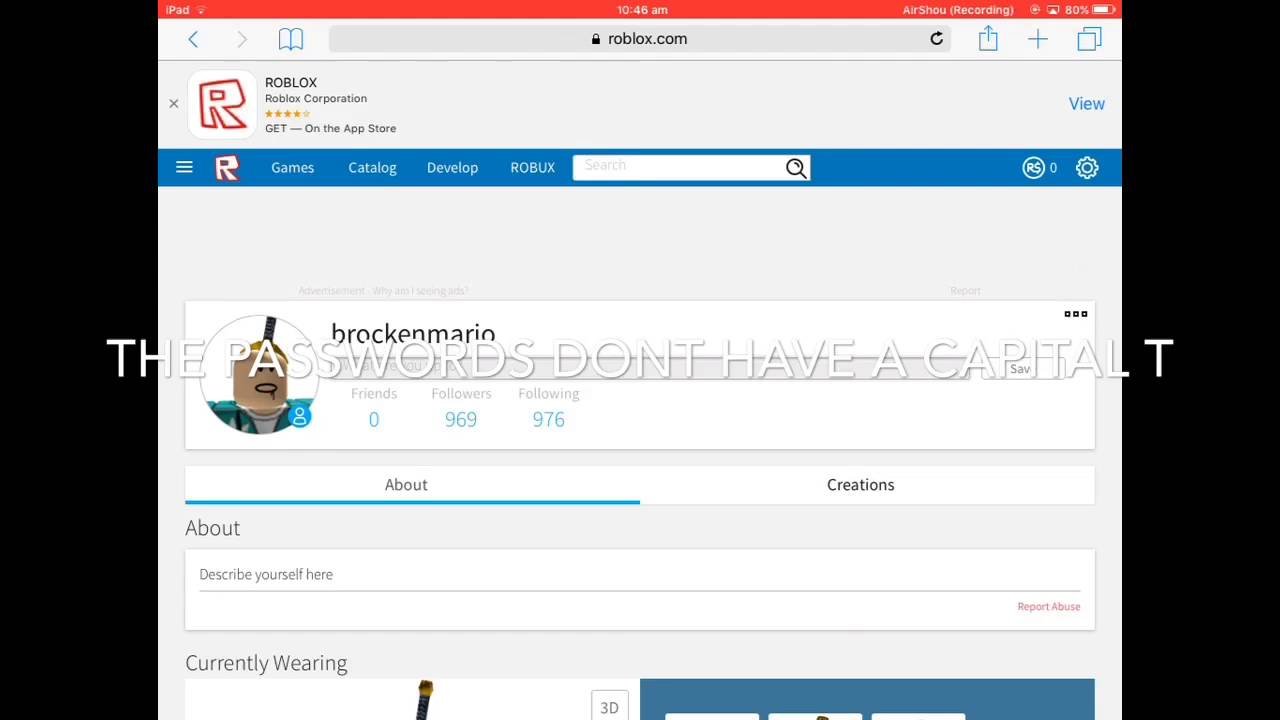
Task: Reload the roblox.com page
Action: 936,39
